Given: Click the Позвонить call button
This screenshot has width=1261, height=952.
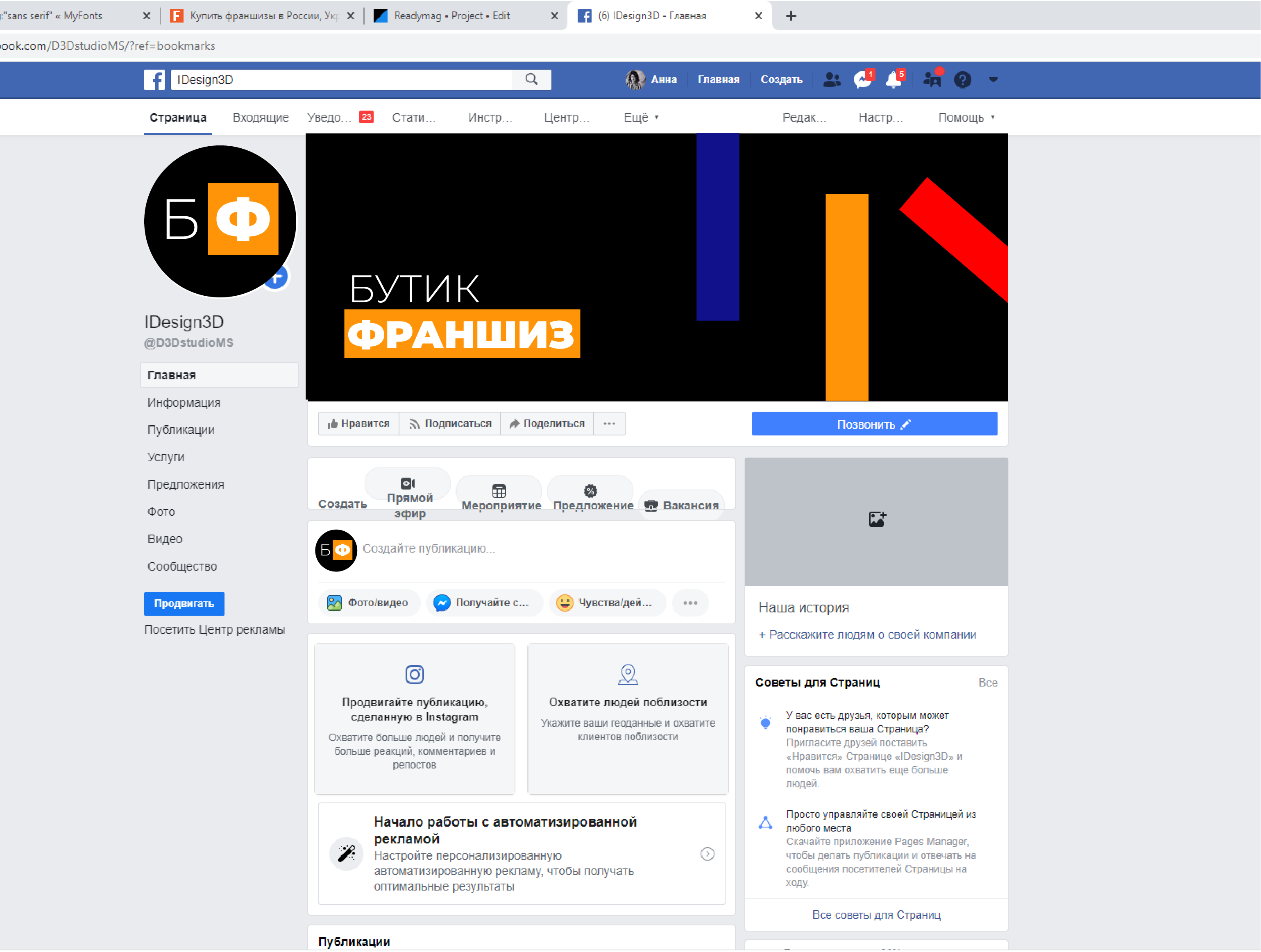Looking at the screenshot, I should (x=873, y=424).
